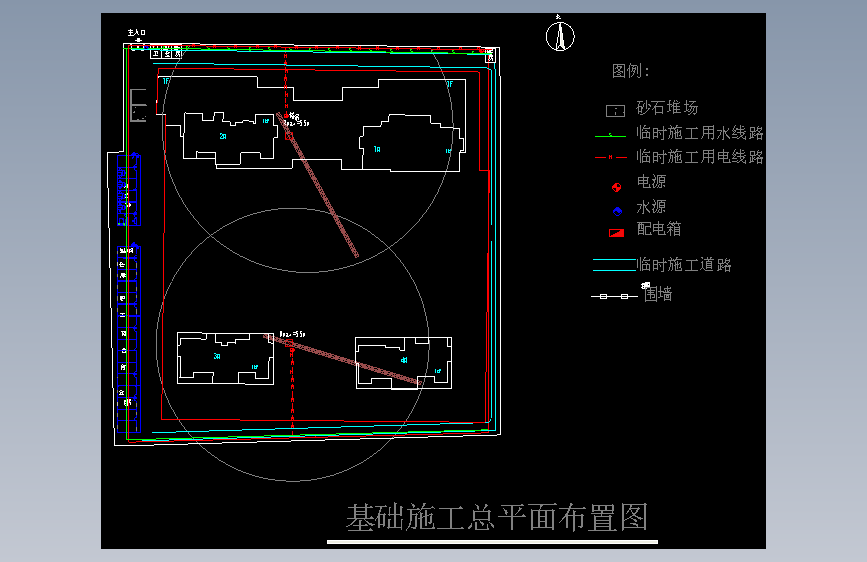
Task: Click the upper blue temporary facilities block
Action: (x=129, y=190)
